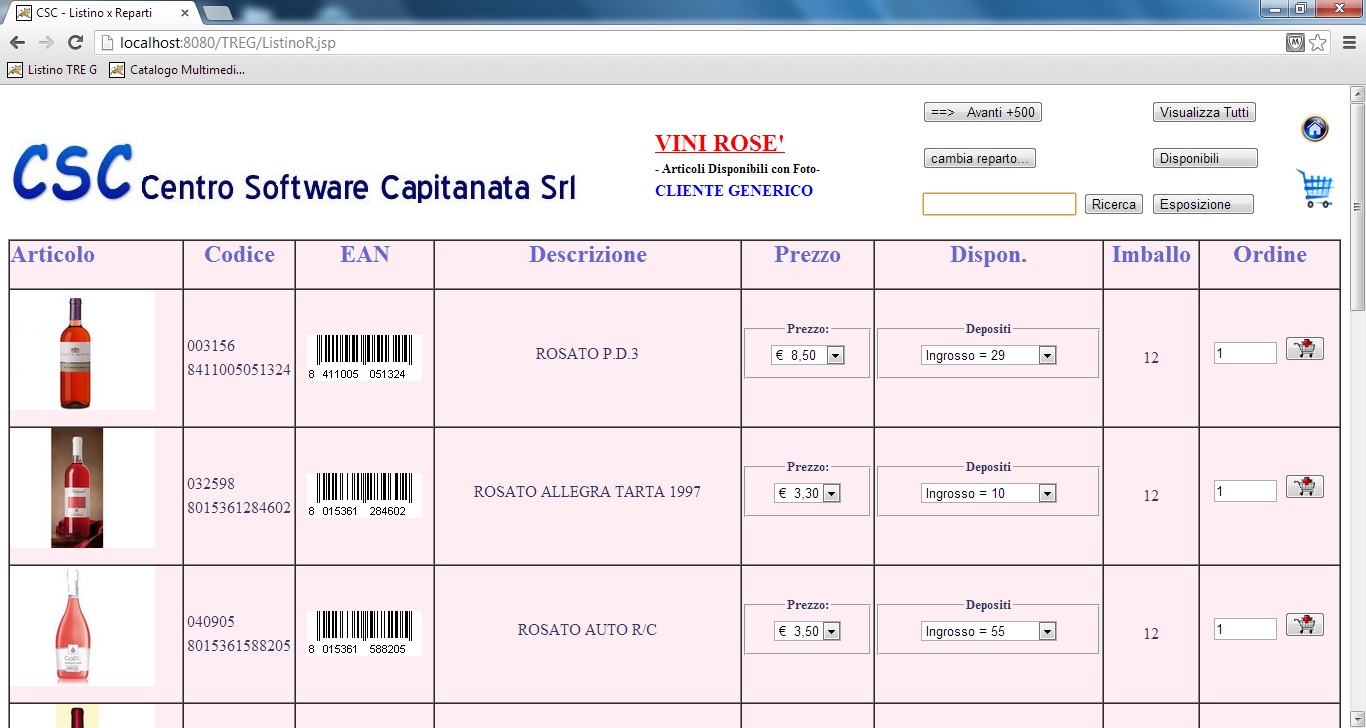Click the browser forward arrow
The width and height of the screenshot is (1366, 728).
46,42
